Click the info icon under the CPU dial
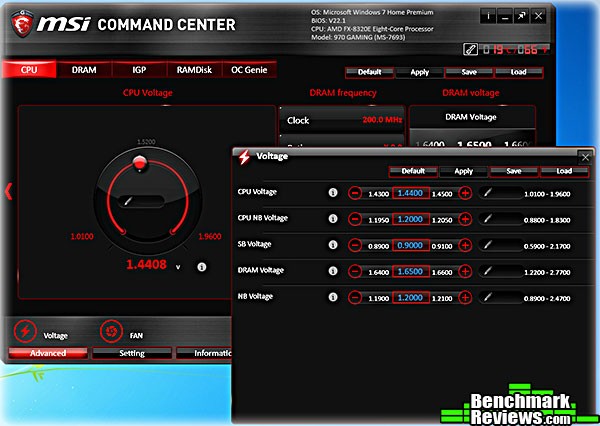600x426 pixels. [202, 266]
